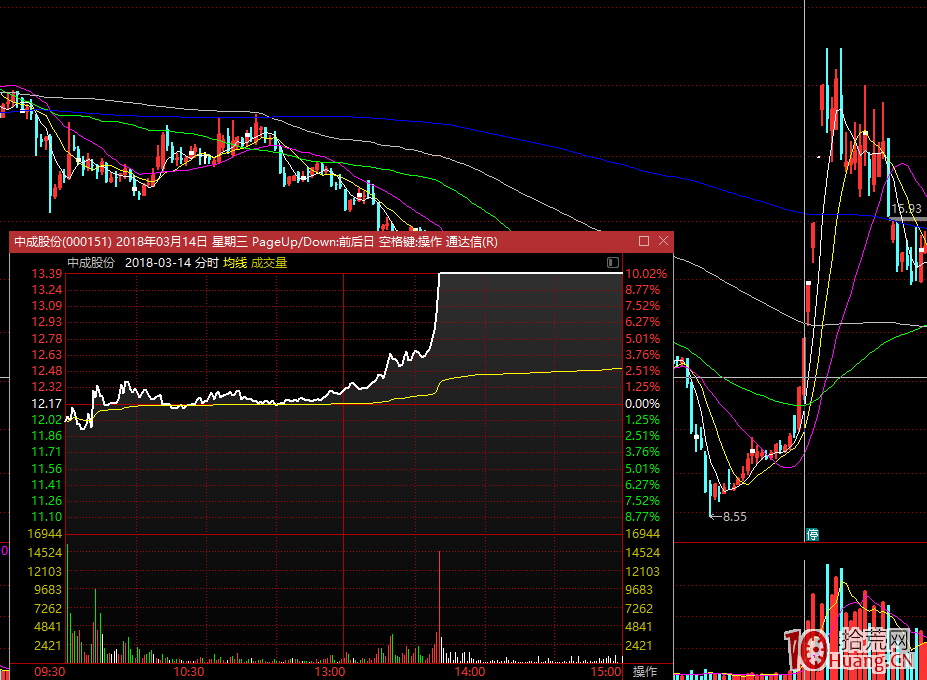
Task: Toggle the side panel icon in intraday header
Action: 612,263
